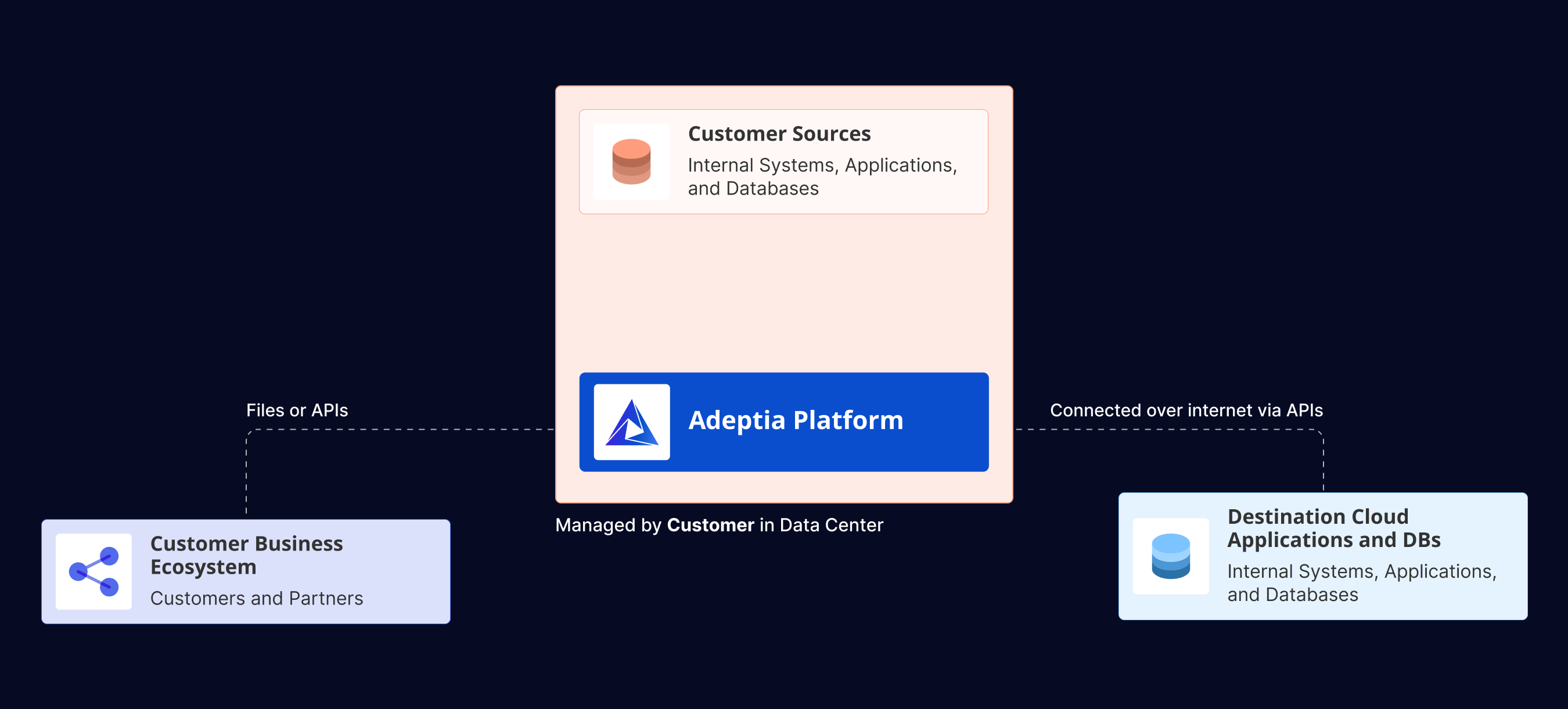Click the blue Adeptia Platform banner
Image resolution: width=1568 pixels, height=709 pixels.
tap(784, 422)
